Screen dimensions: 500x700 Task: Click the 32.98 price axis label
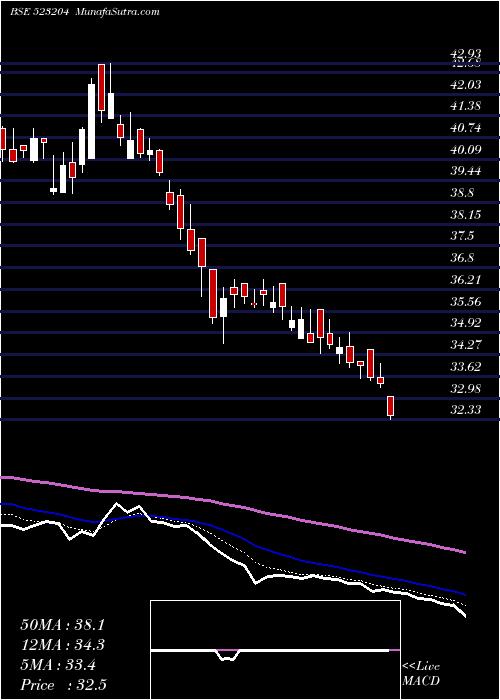tap(466, 388)
